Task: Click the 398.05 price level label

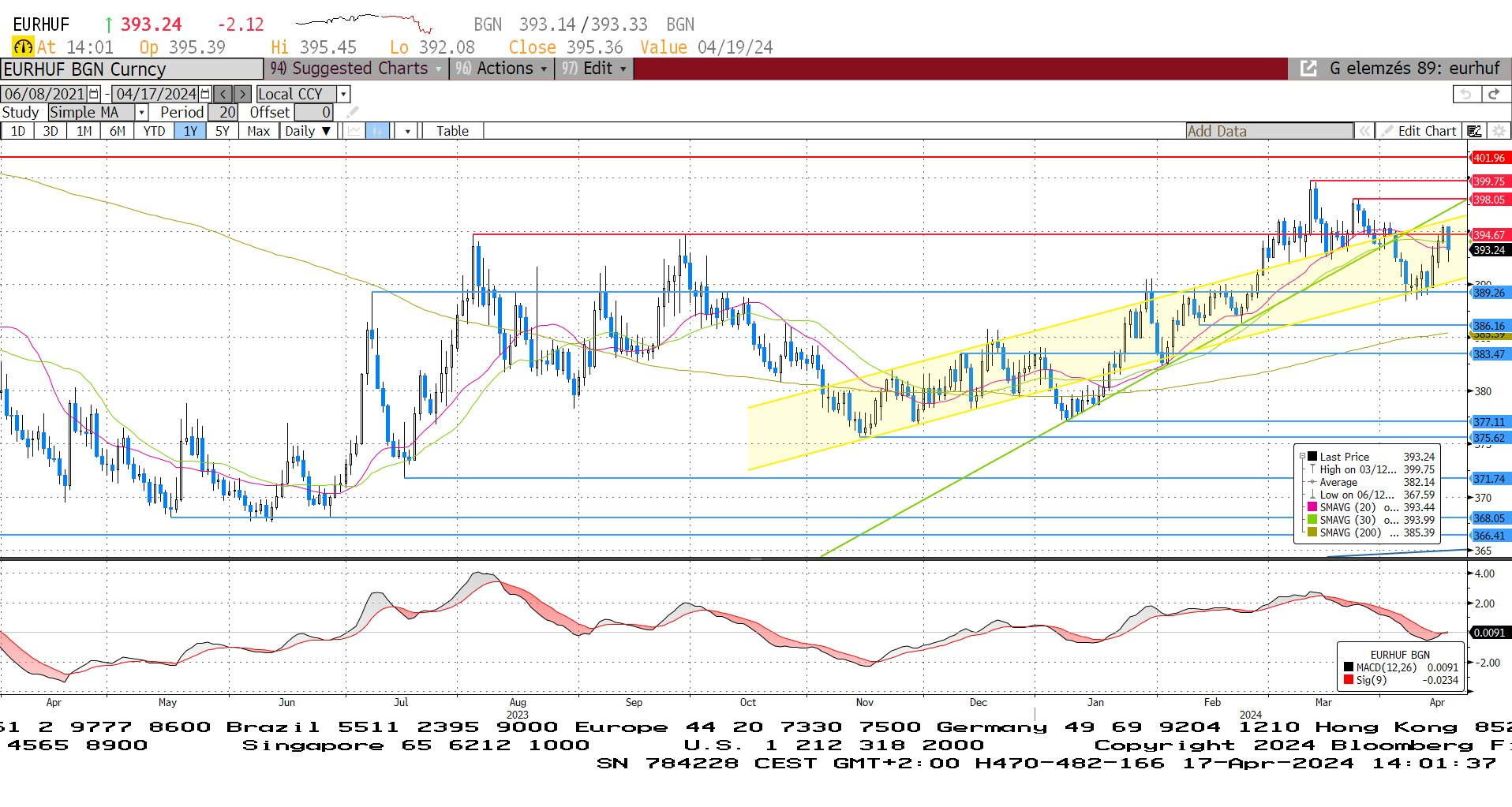Action: (1489, 200)
